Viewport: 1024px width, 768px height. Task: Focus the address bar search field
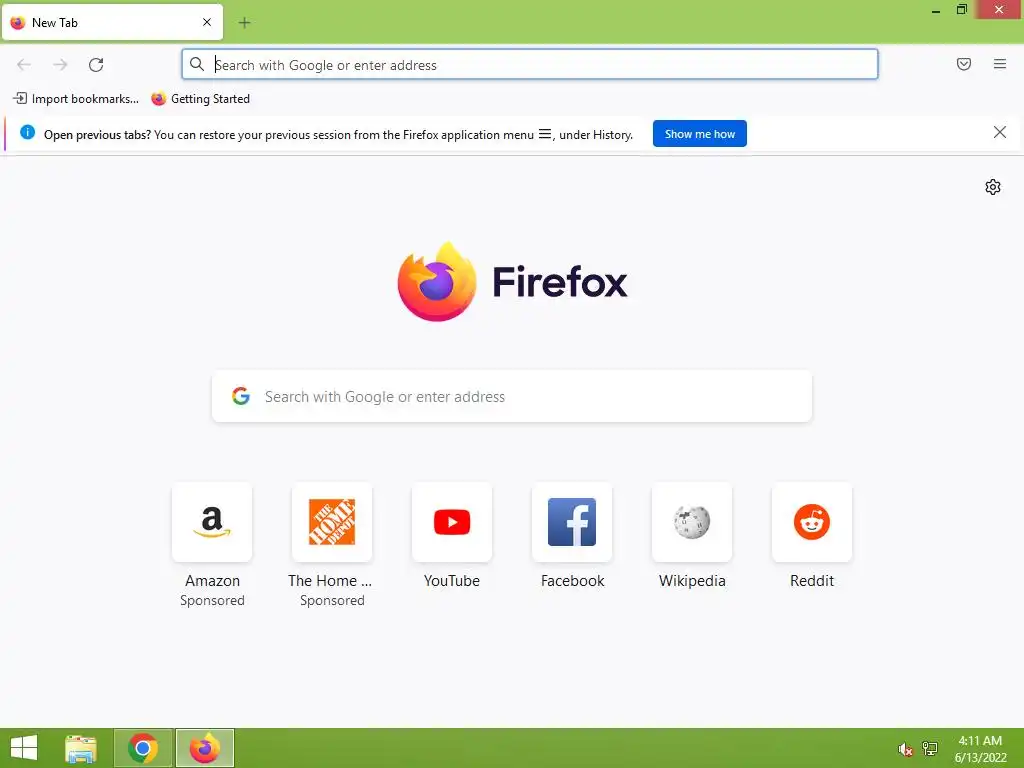530,65
